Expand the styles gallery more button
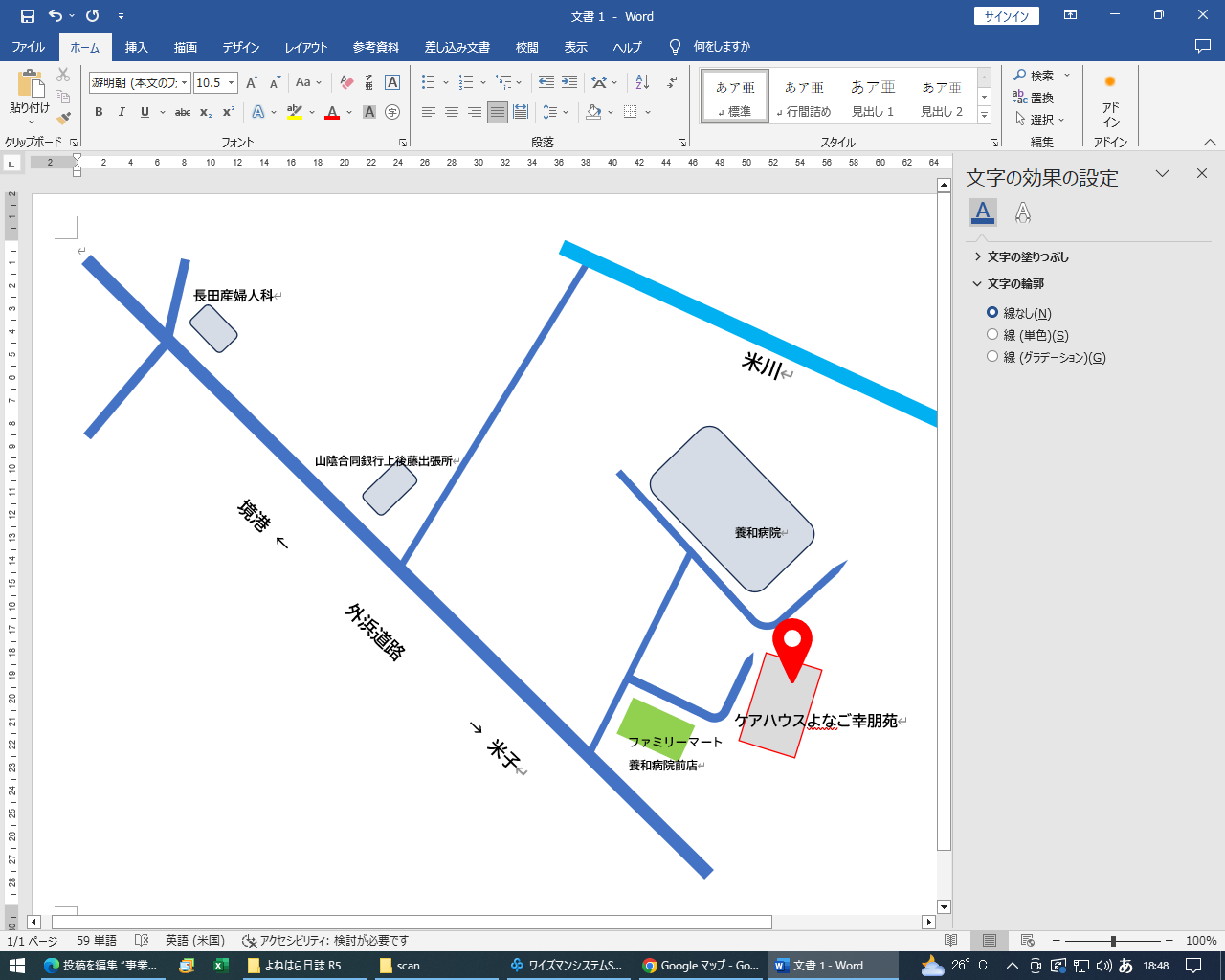 pos(984,115)
